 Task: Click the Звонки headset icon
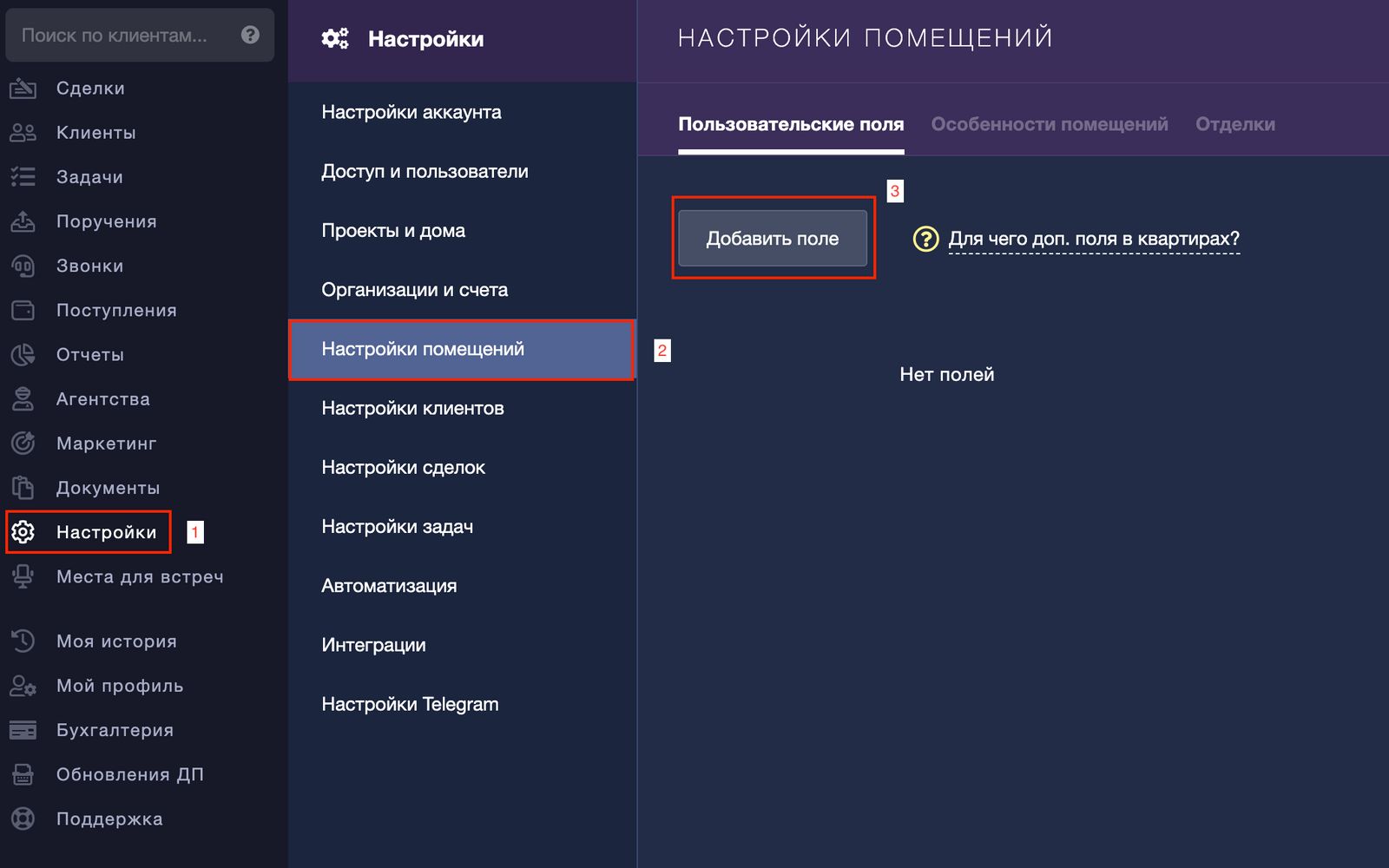click(23, 266)
